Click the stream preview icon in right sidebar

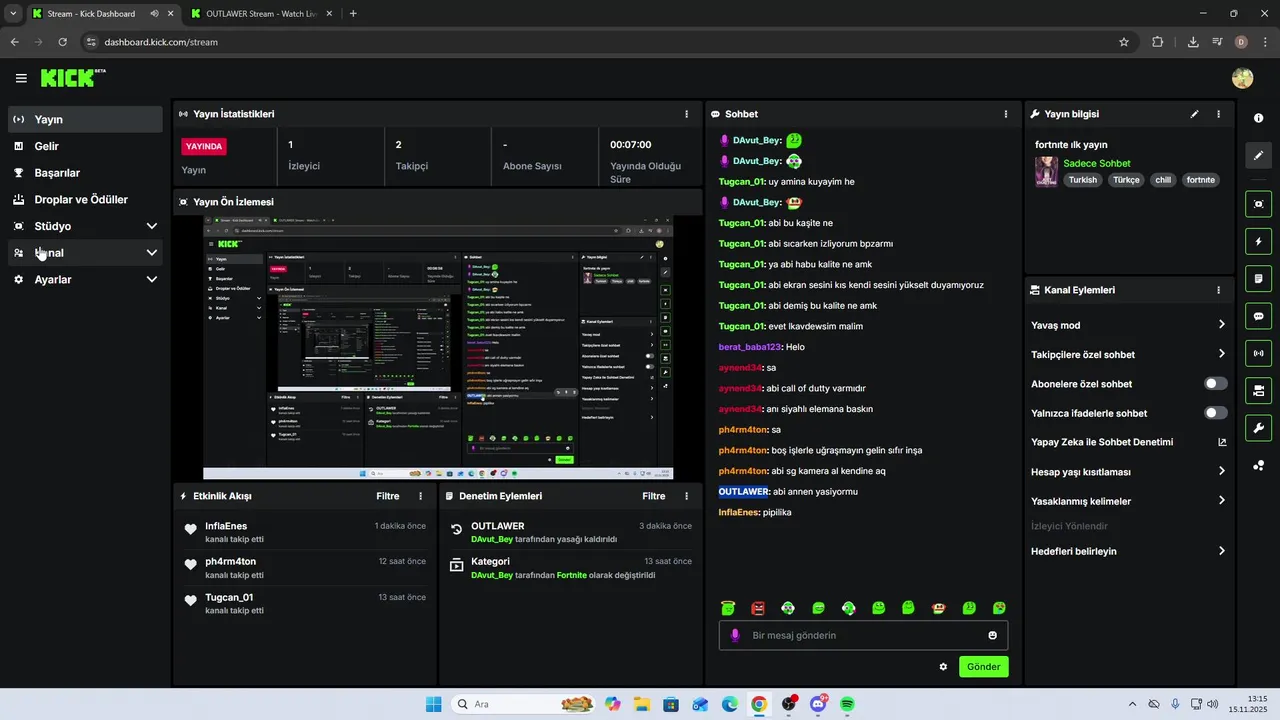point(1258,204)
